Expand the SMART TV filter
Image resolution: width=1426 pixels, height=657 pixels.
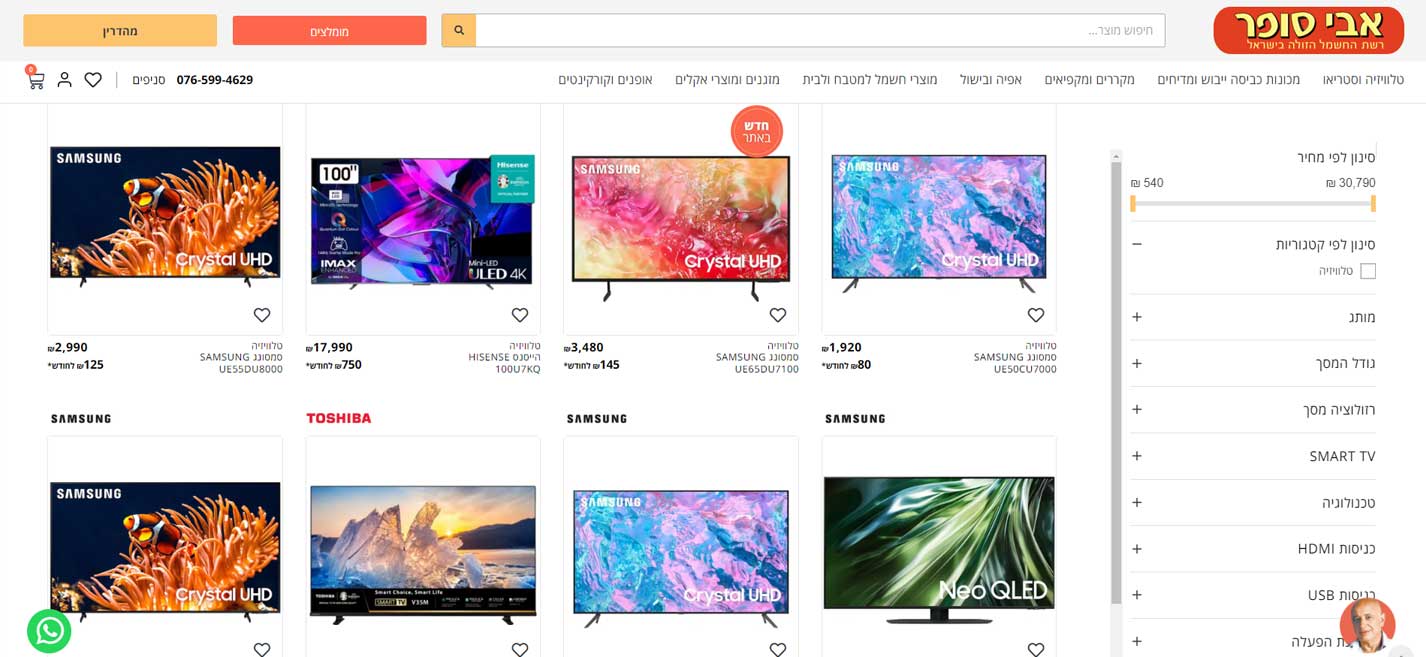click(1137, 456)
